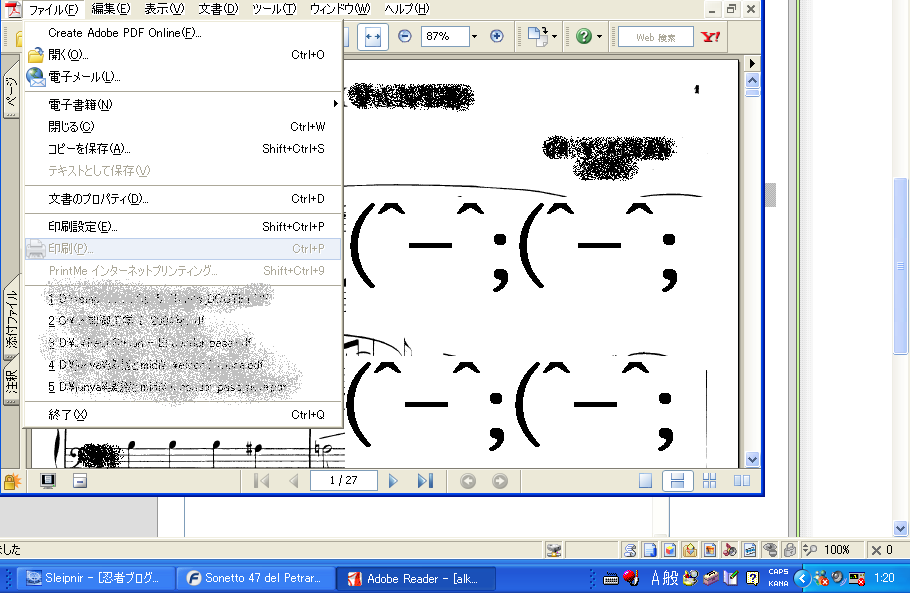This screenshot has width=910, height=593.
Task: Select continuous page layout button
Action: tap(677, 480)
